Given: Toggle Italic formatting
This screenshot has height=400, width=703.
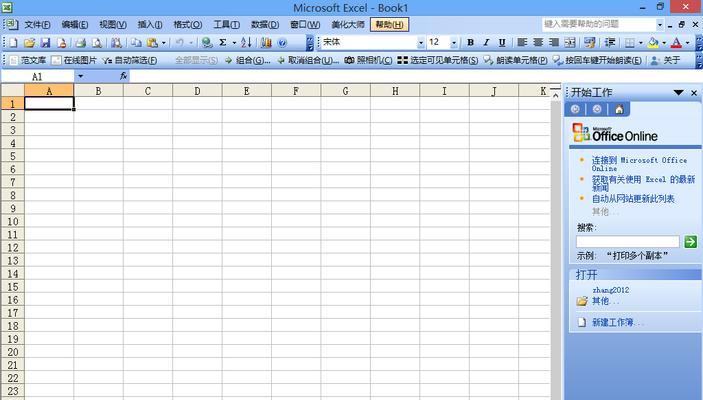Looking at the screenshot, I should pos(486,43).
